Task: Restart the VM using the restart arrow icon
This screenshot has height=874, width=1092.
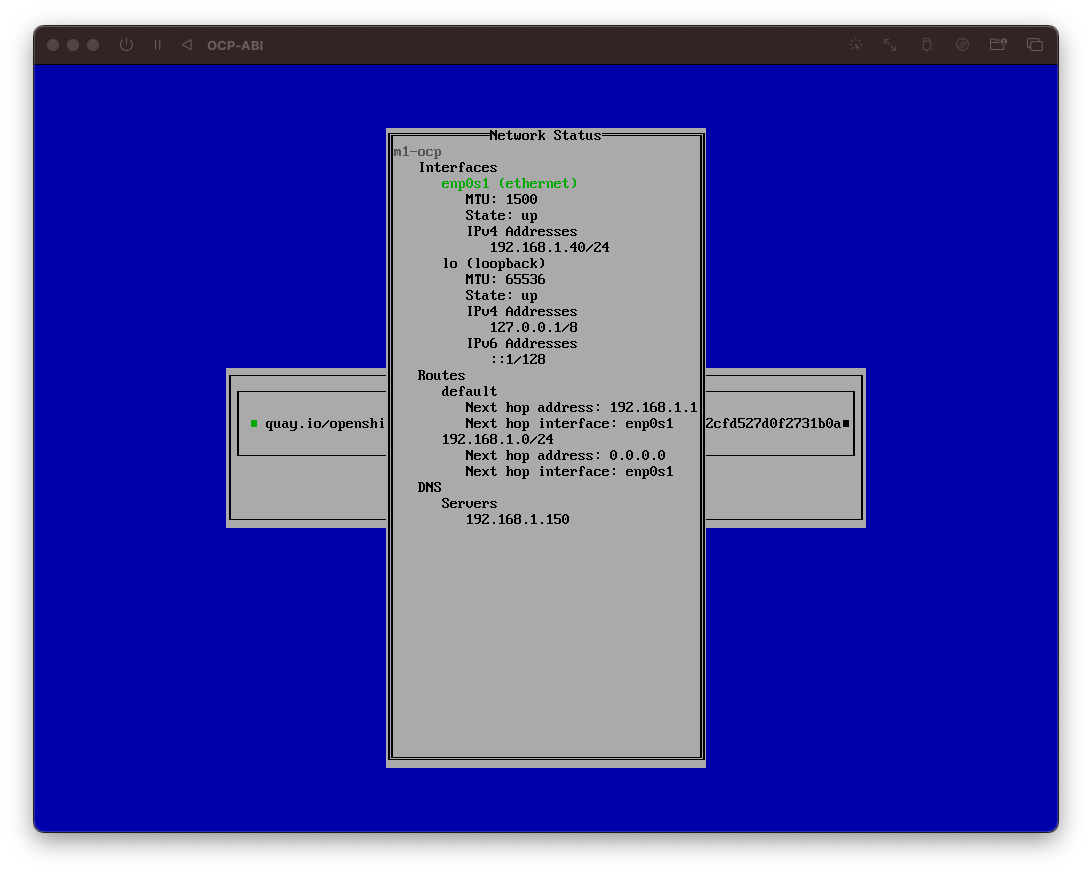Action: tap(186, 45)
